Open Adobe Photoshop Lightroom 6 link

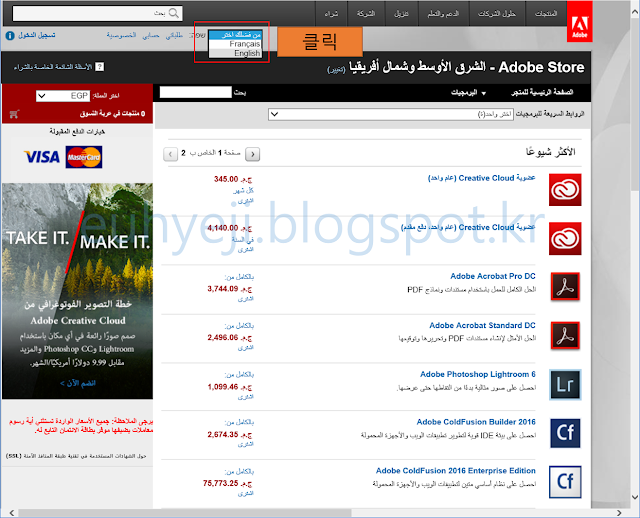coord(478,374)
